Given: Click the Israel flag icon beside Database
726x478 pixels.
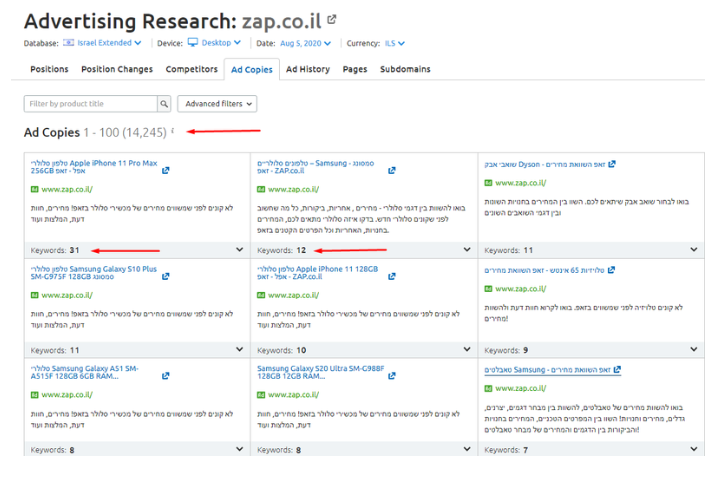Looking at the screenshot, I should click(x=69, y=43).
